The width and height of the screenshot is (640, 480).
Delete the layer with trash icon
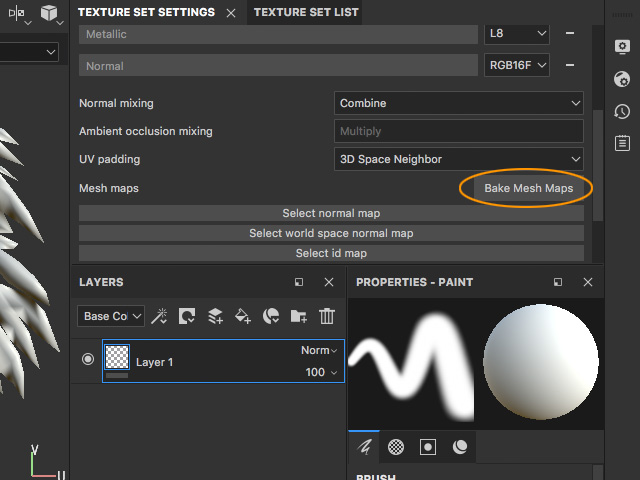[327, 316]
